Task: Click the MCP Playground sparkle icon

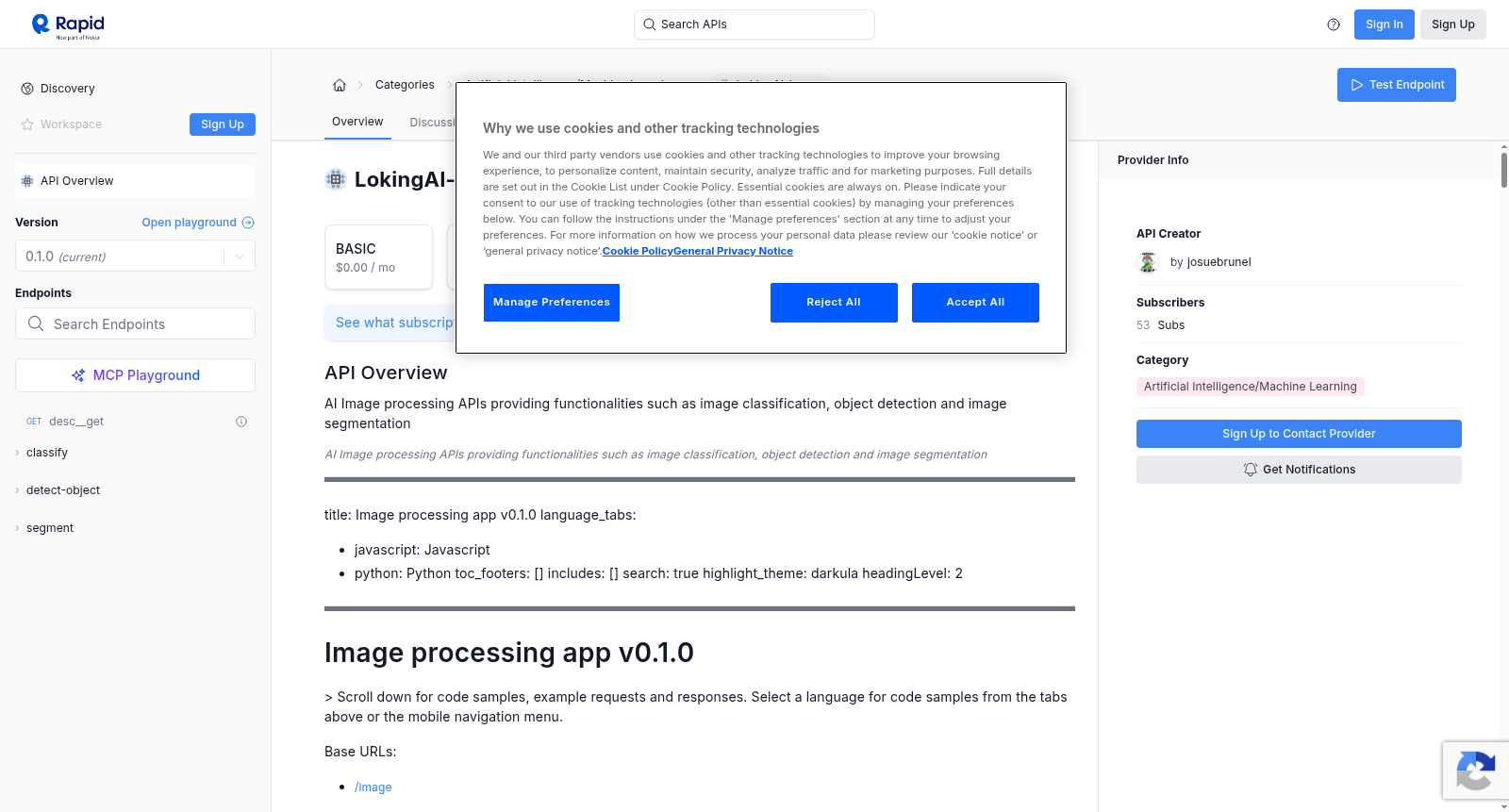Action: [78, 375]
